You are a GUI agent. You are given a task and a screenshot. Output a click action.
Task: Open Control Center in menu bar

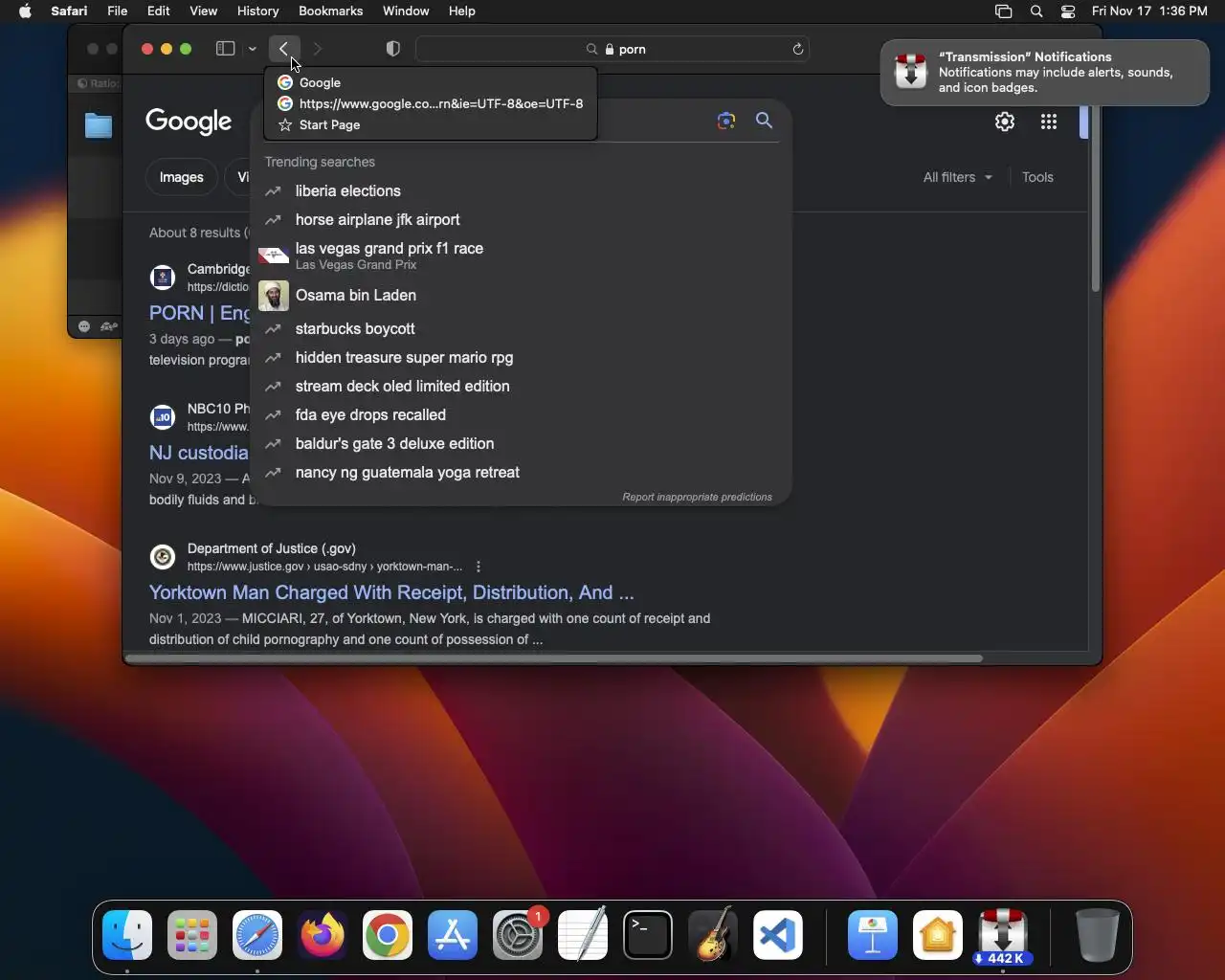[x=1068, y=11]
